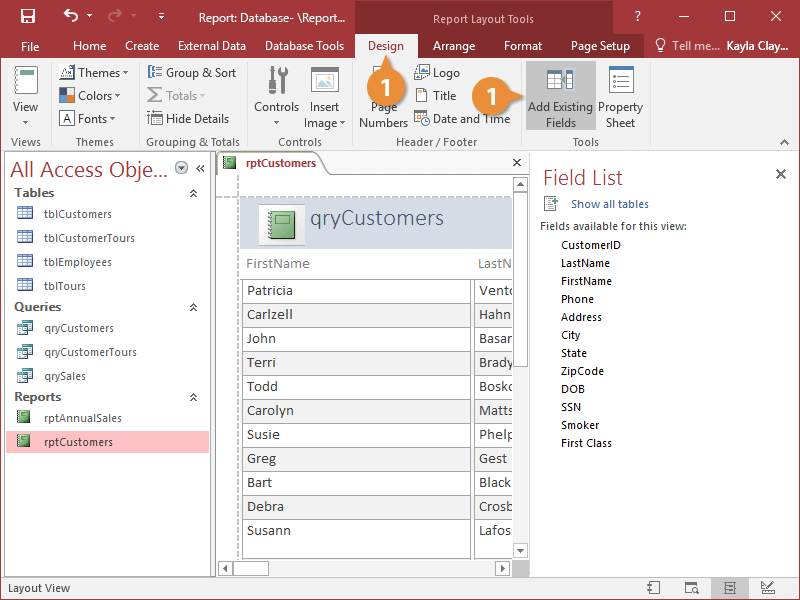Open the Property Sheet
Viewport: 800px width, 600px height.
(x=620, y=98)
